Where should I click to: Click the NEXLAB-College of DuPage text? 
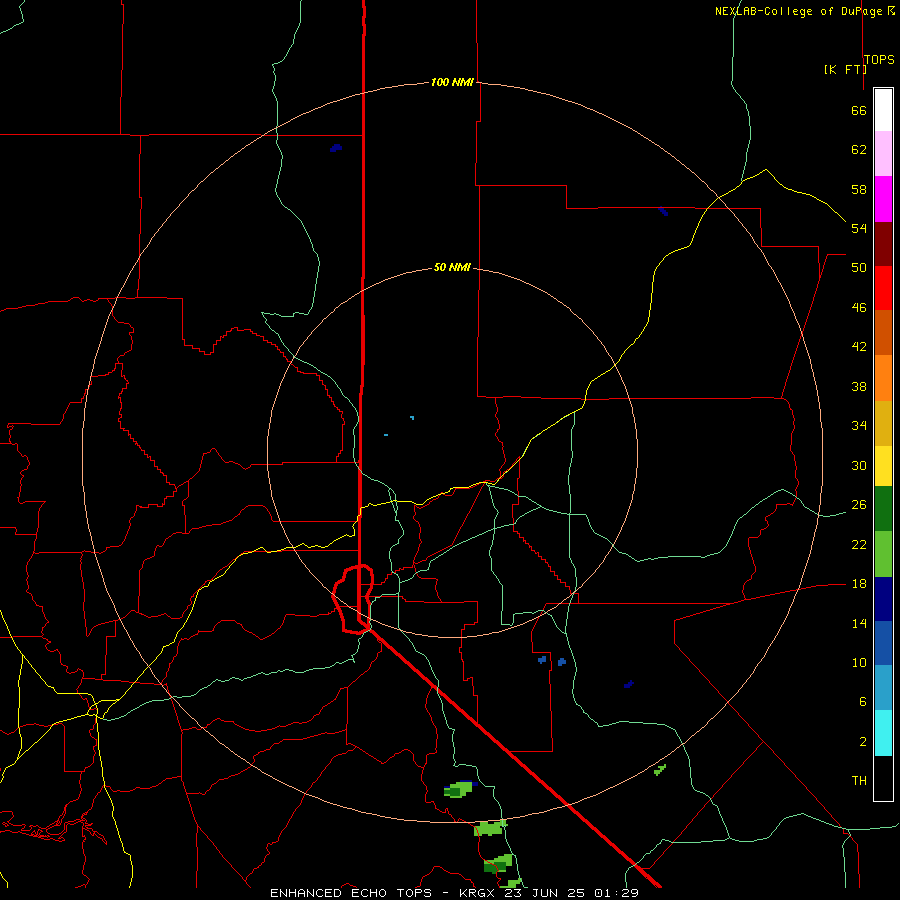(x=800, y=11)
